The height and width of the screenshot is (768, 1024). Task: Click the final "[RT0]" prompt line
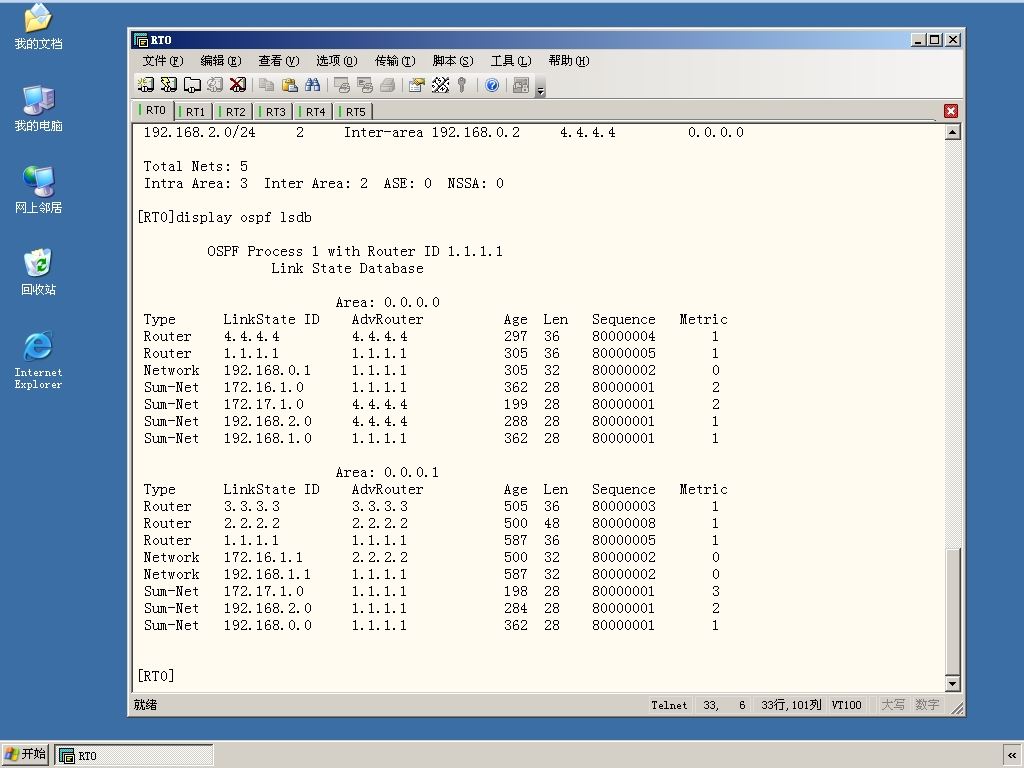pos(156,676)
